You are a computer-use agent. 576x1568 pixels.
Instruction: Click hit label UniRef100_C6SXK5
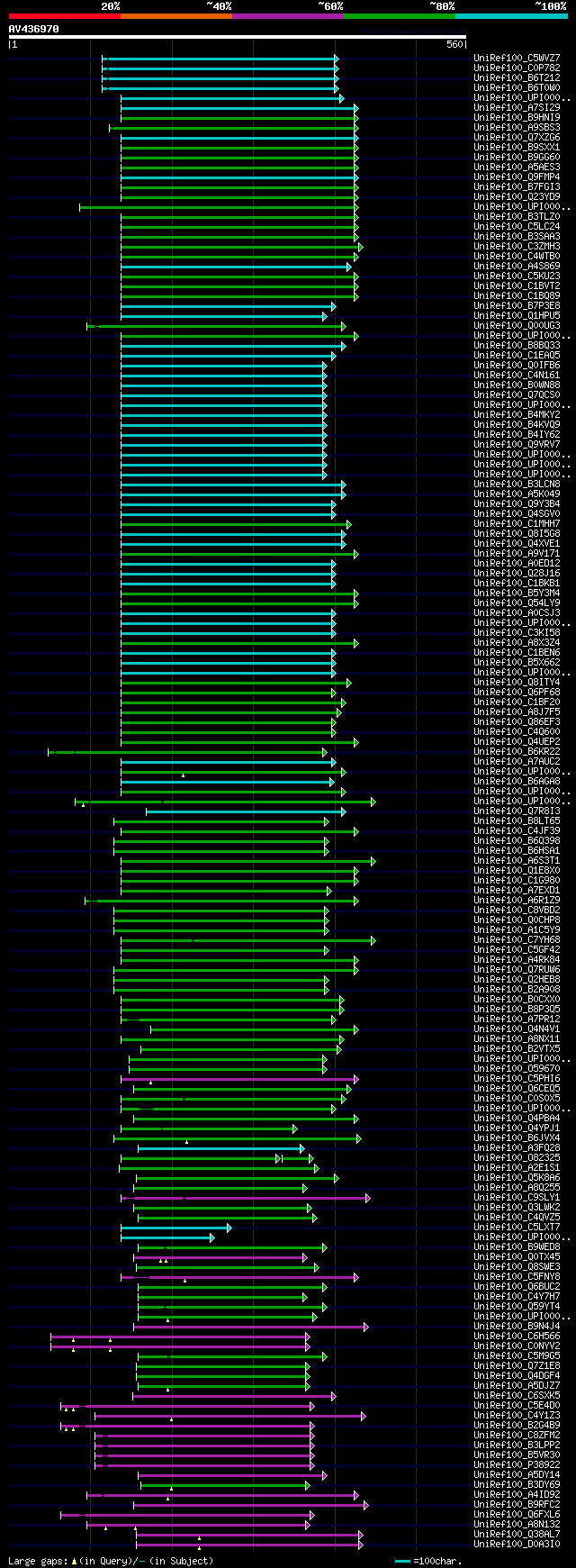click(x=517, y=1395)
